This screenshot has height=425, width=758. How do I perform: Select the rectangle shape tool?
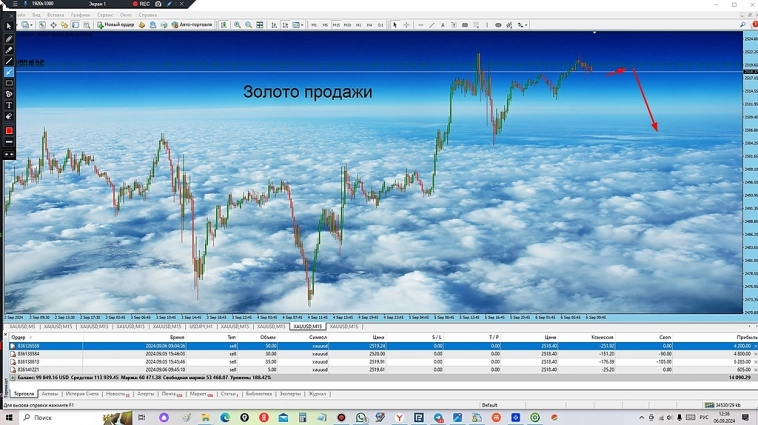point(9,83)
